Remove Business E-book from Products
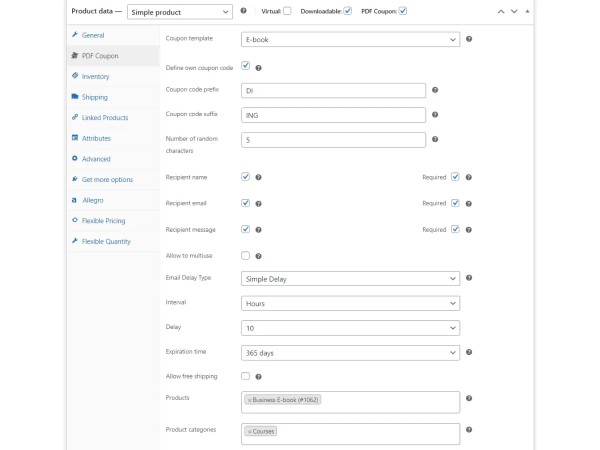 click(250, 400)
